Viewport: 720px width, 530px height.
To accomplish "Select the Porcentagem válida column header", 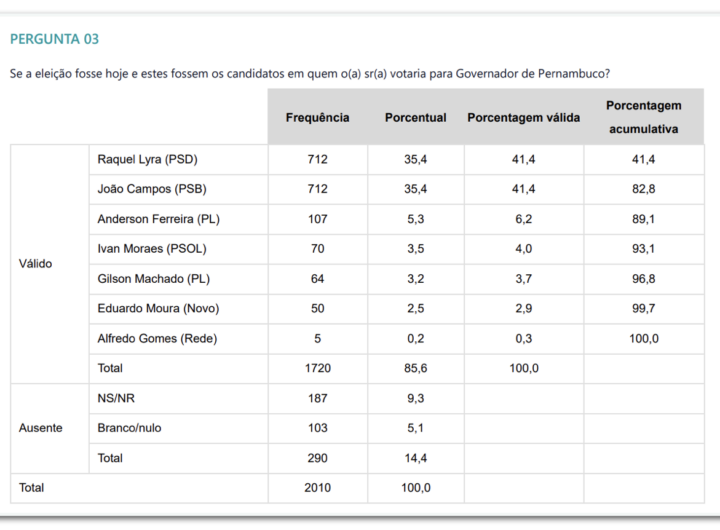I will [x=523, y=118].
